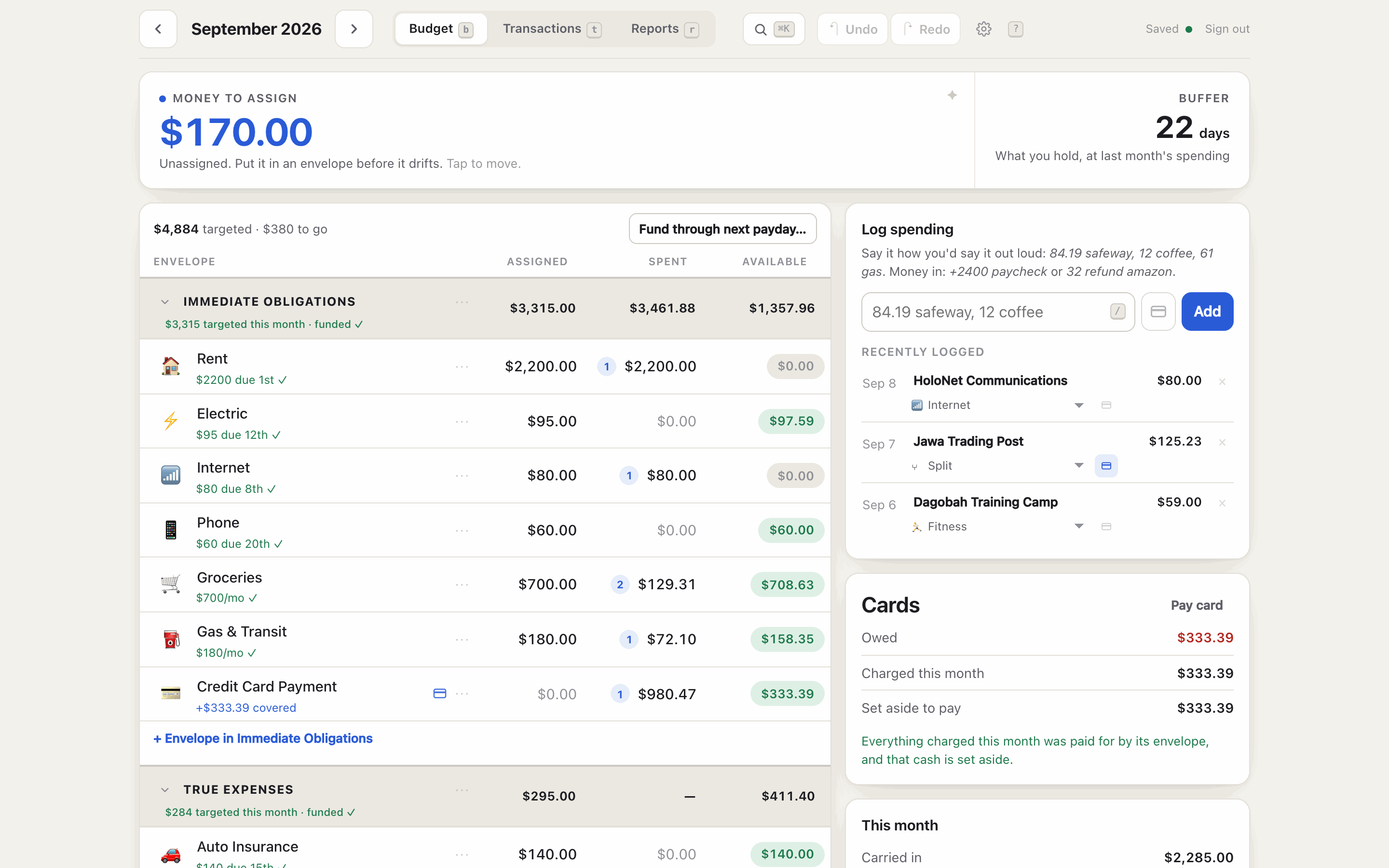Click Gas & Transit available $158.35 pill

787,639
